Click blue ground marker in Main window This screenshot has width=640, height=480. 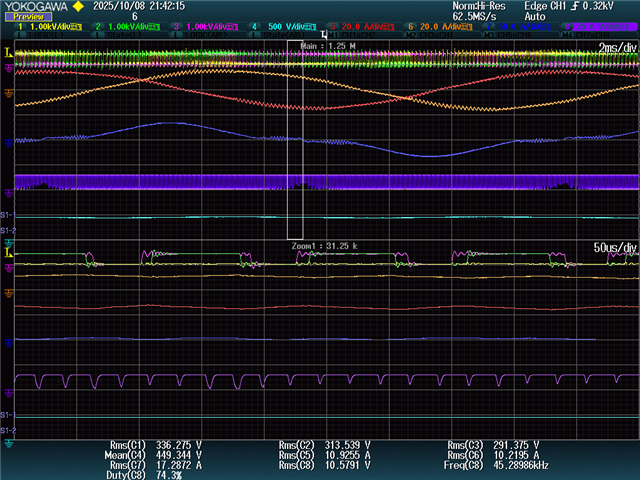pos(9,142)
